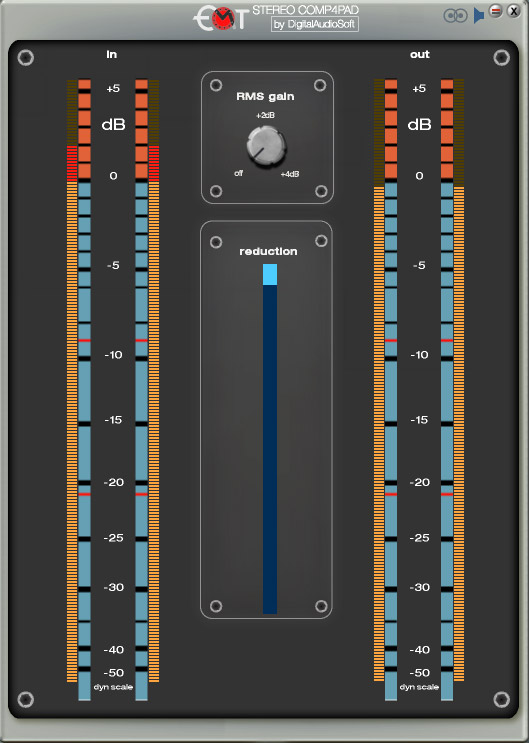Click the 'reduction' panel heading

[x=268, y=251]
